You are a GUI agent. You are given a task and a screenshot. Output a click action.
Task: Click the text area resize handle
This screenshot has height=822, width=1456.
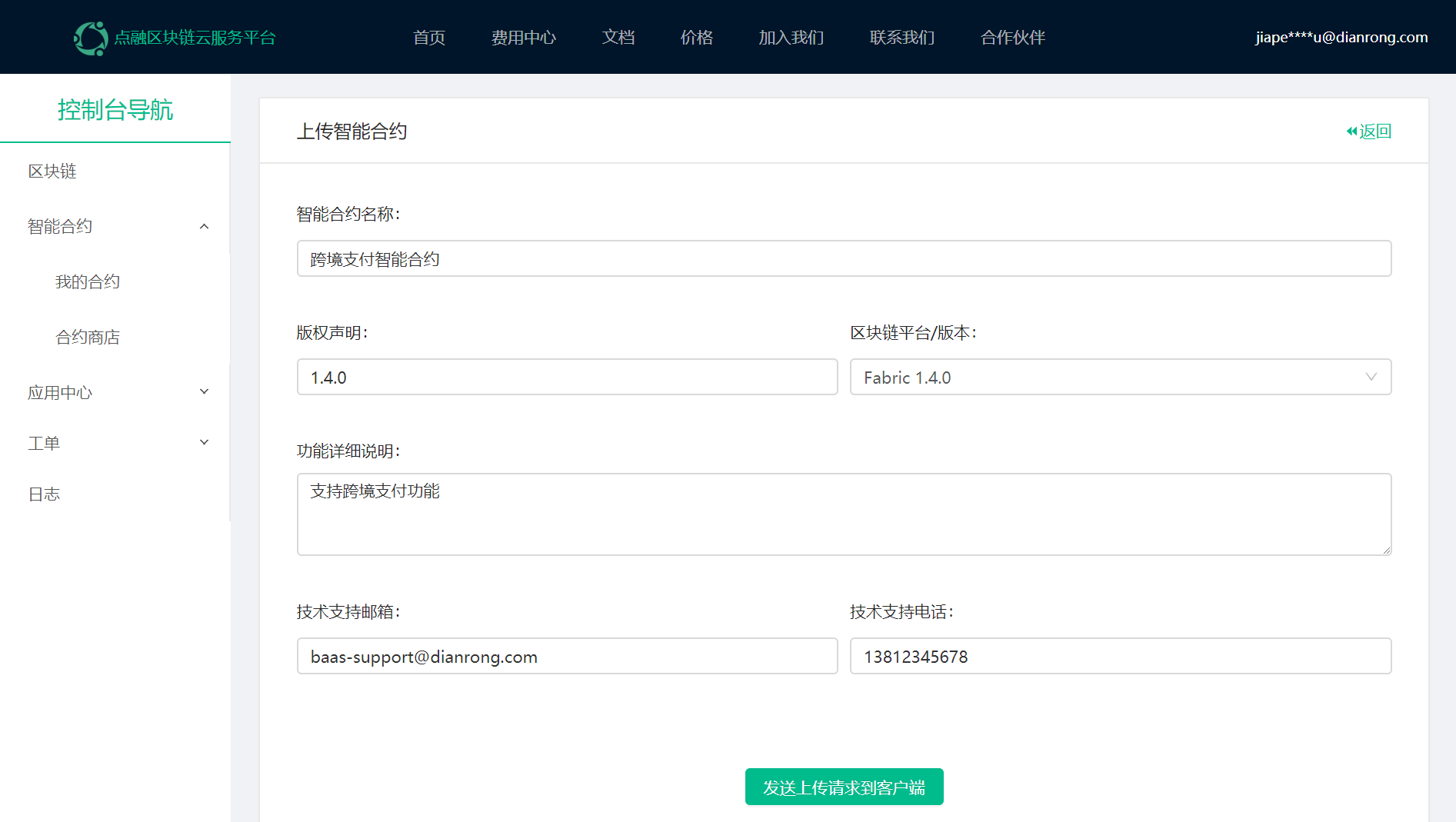click(1386, 550)
